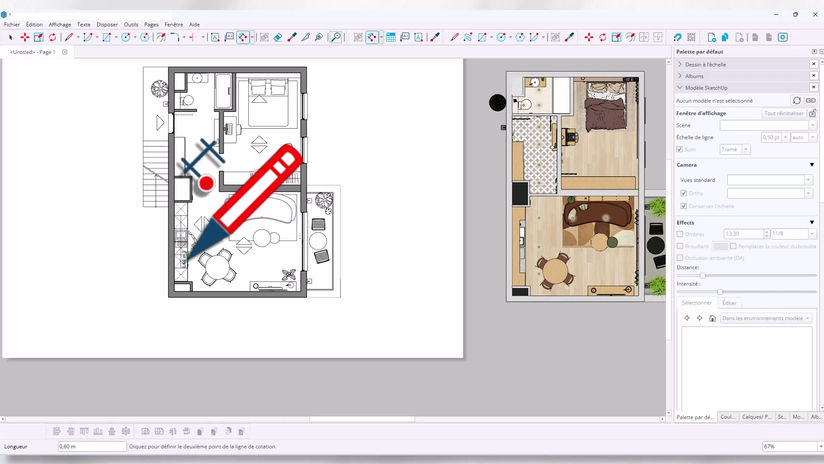Switch to the Éditer tab

(x=729, y=303)
